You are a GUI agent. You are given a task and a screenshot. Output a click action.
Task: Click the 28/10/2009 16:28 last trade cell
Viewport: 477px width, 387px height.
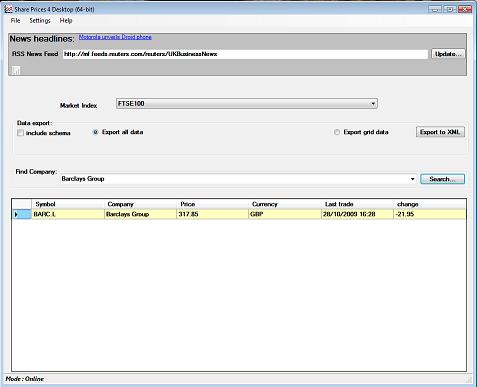pyautogui.click(x=357, y=214)
